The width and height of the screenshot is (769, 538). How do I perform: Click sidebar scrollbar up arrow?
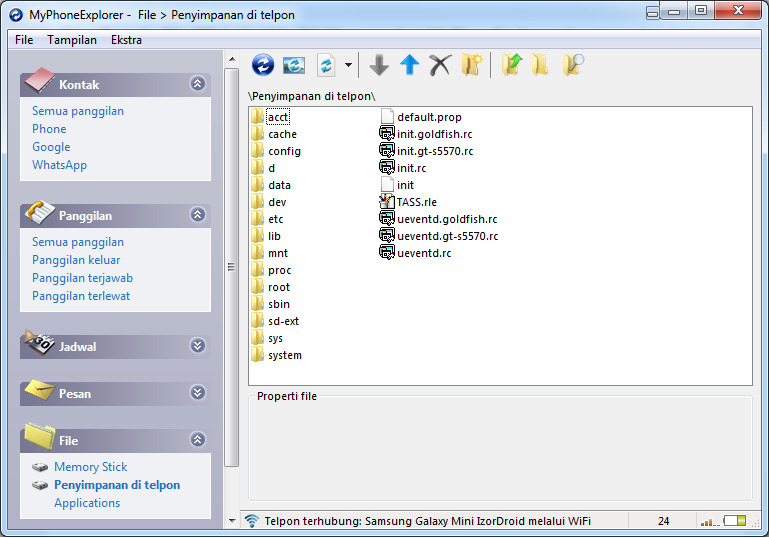tap(231, 59)
